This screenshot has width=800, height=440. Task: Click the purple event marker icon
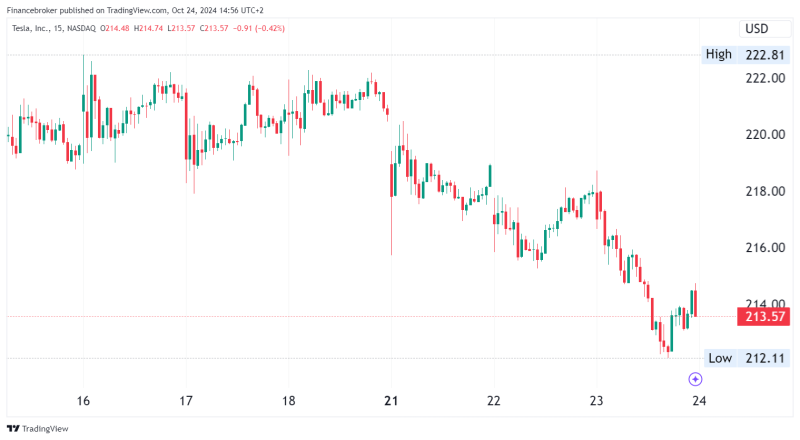click(x=696, y=379)
